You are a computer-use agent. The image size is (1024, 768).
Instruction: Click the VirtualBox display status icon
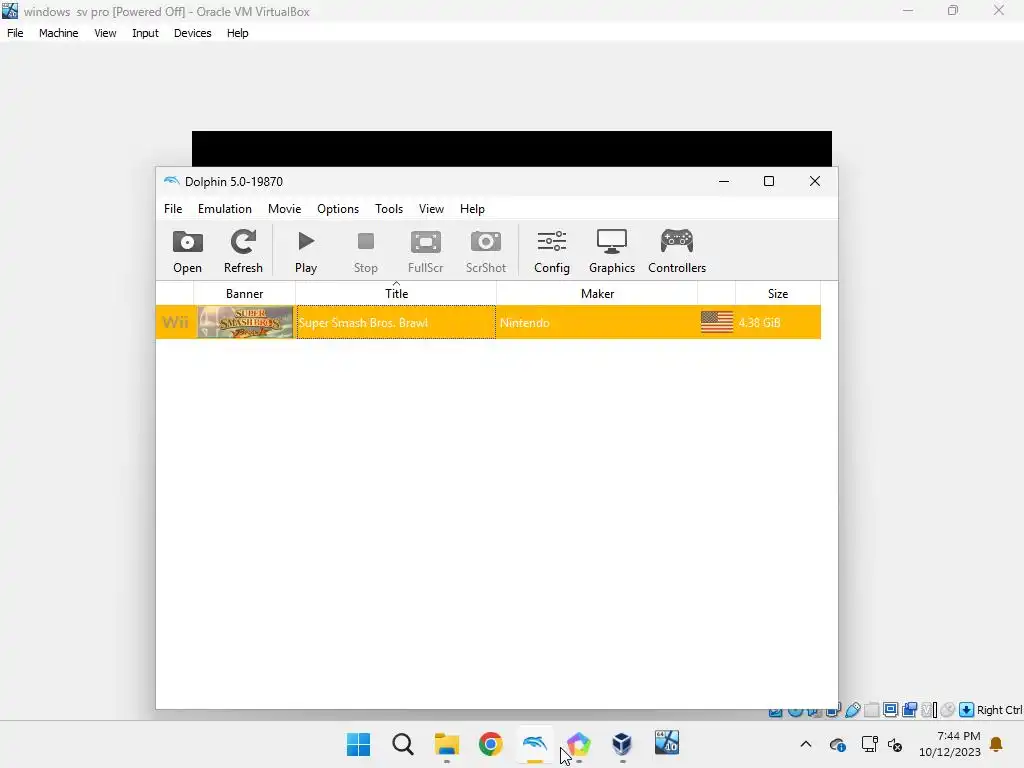[890, 710]
